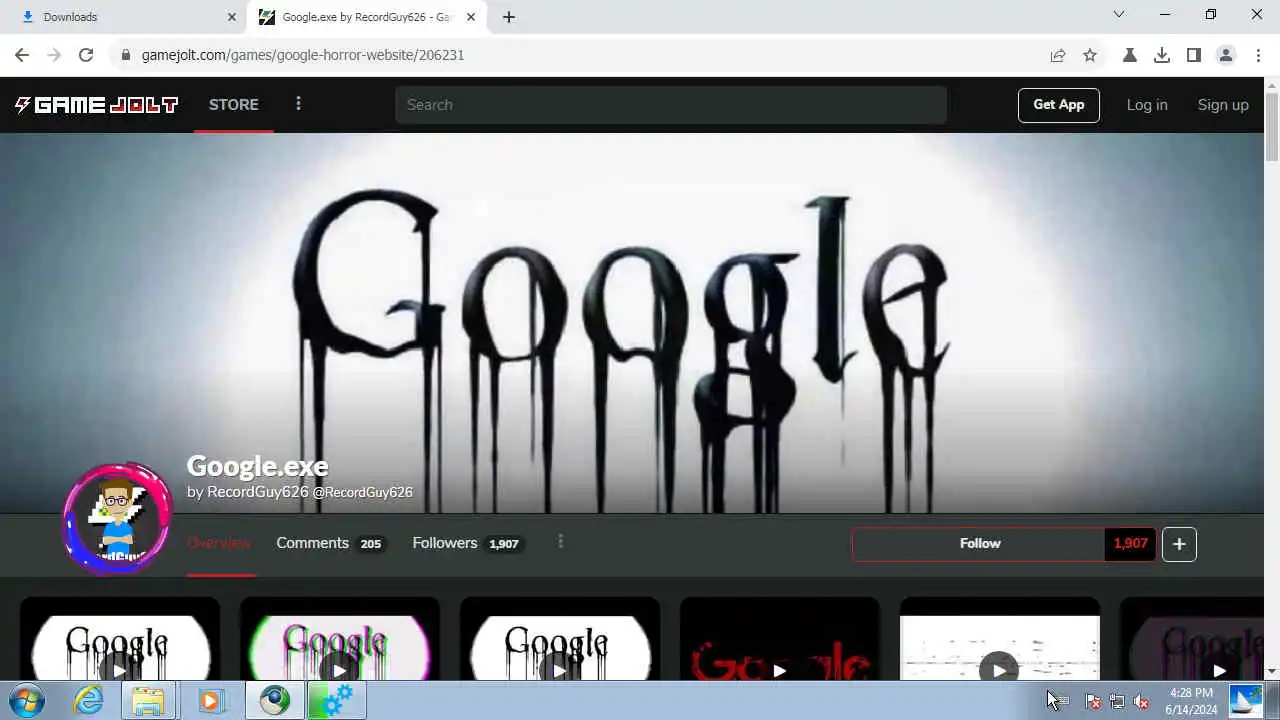Open the Comments tab
The height and width of the screenshot is (720, 1280).
point(329,543)
